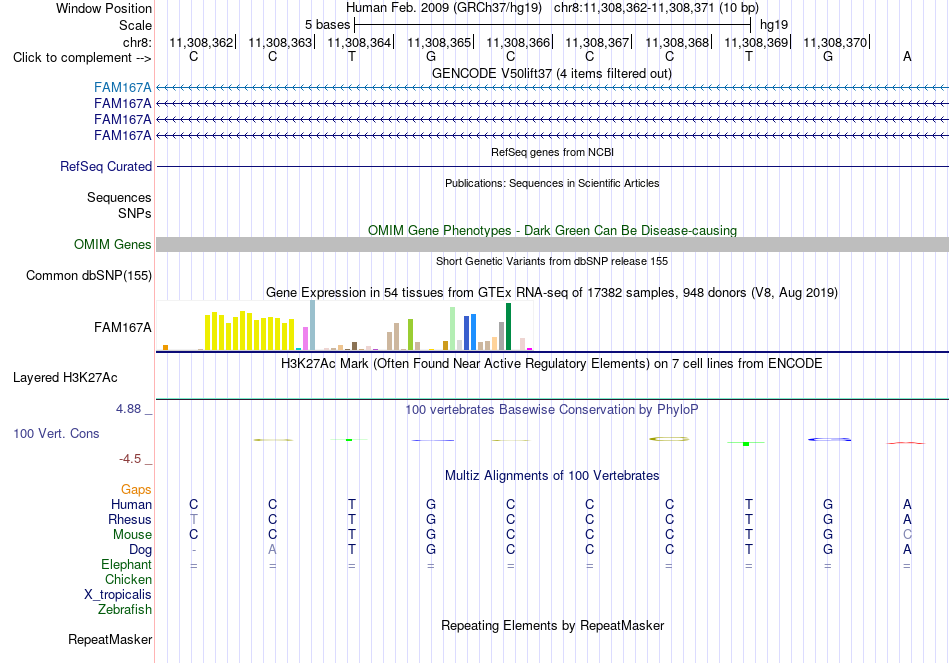The height and width of the screenshot is (663, 950).
Task: Click the pale light-green GTEx expression bar
Action: coord(453,328)
